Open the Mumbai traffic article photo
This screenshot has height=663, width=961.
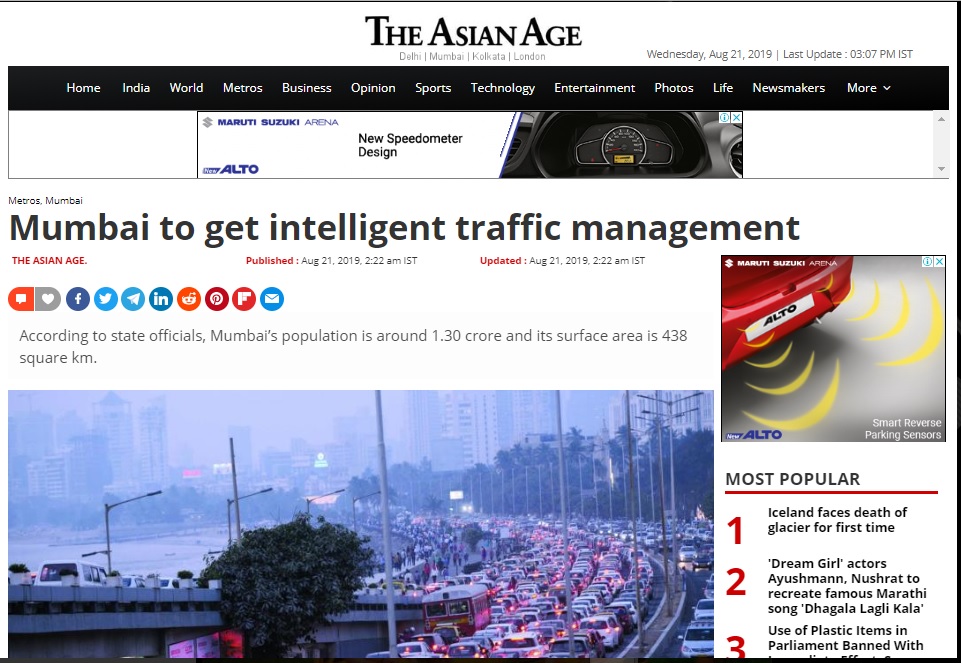[x=361, y=524]
